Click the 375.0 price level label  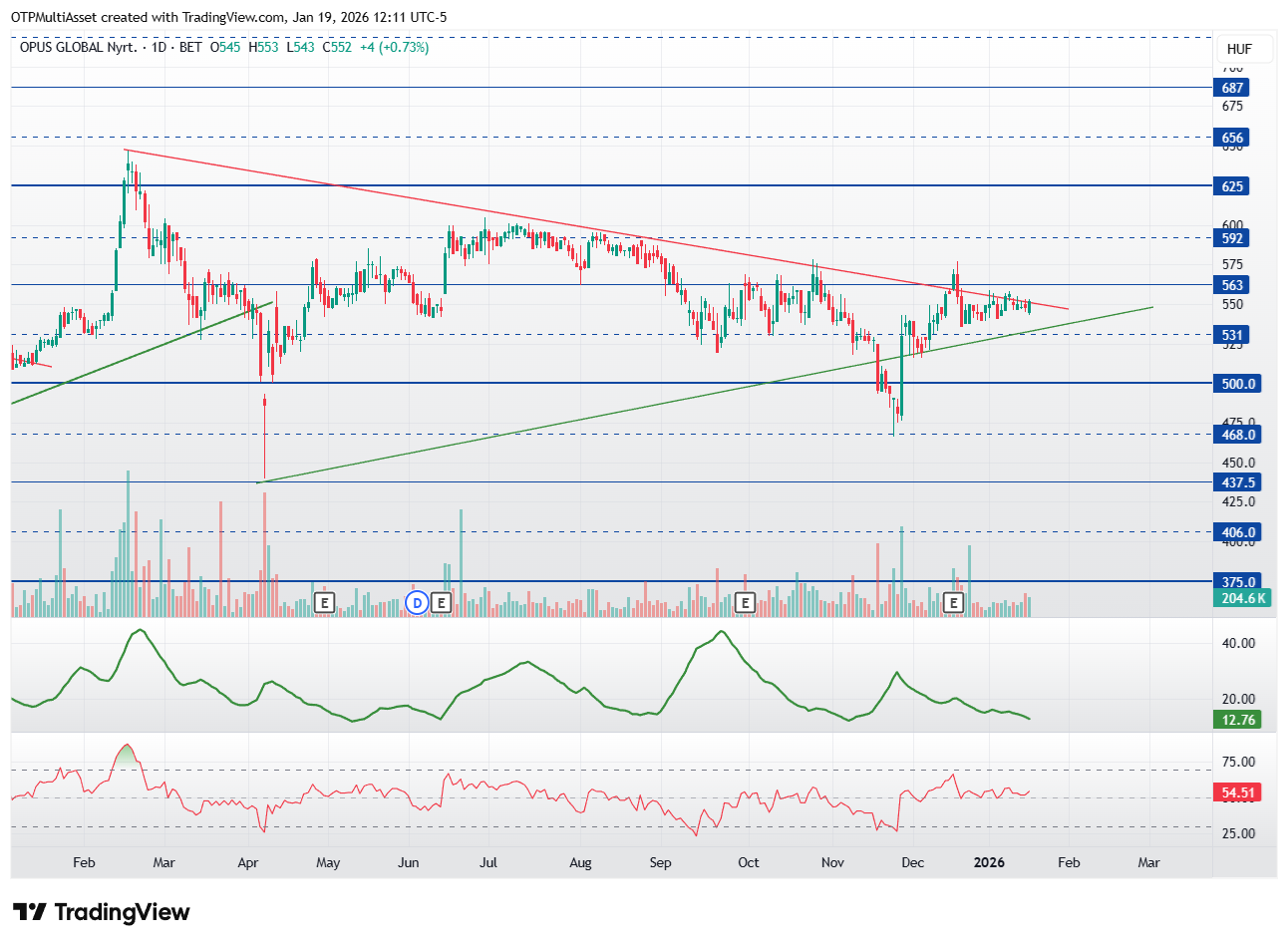pos(1237,582)
